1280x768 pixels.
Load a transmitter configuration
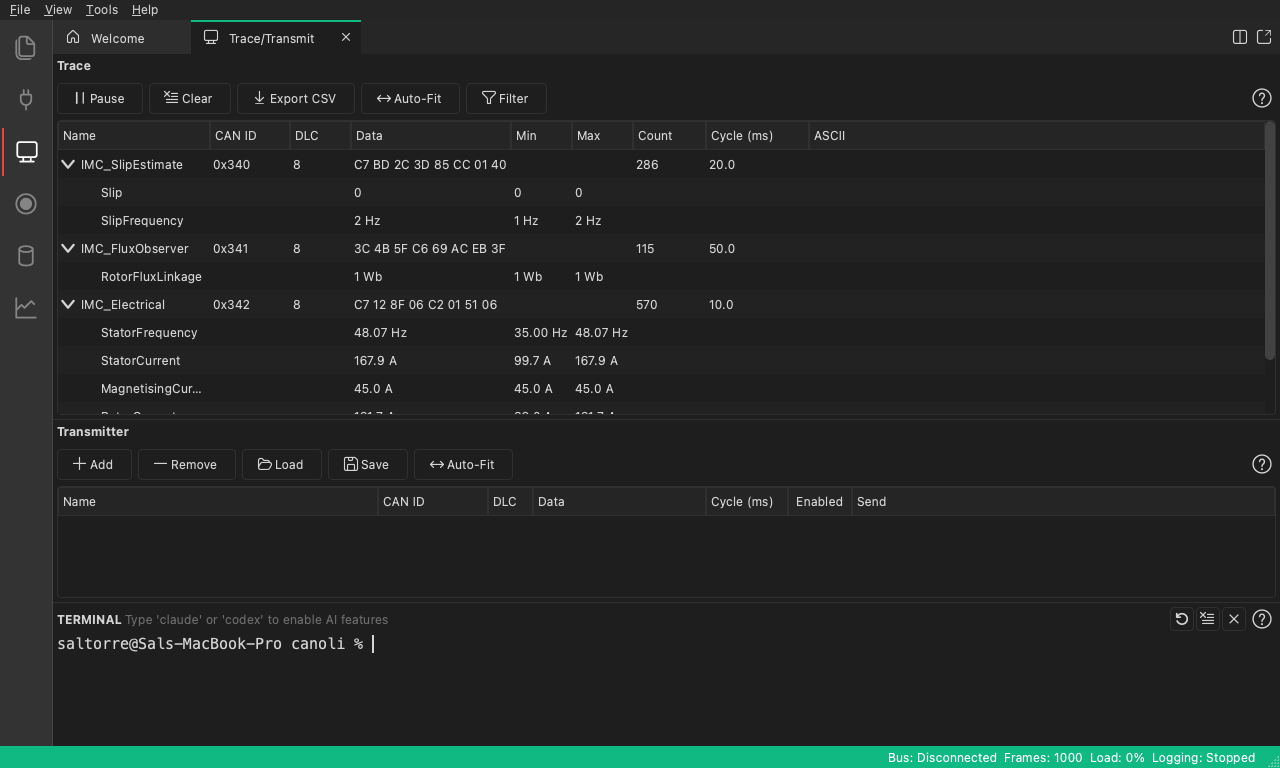[281, 464]
